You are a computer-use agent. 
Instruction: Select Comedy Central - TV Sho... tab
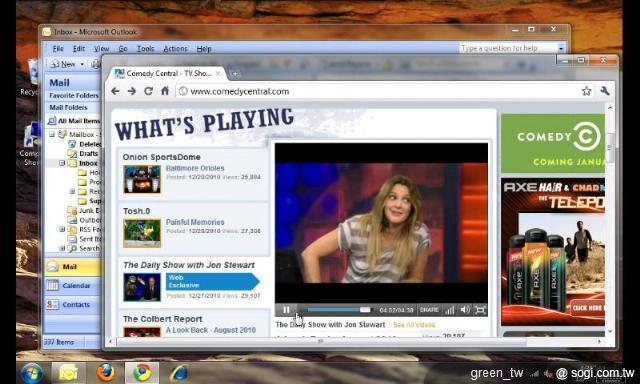[169, 73]
